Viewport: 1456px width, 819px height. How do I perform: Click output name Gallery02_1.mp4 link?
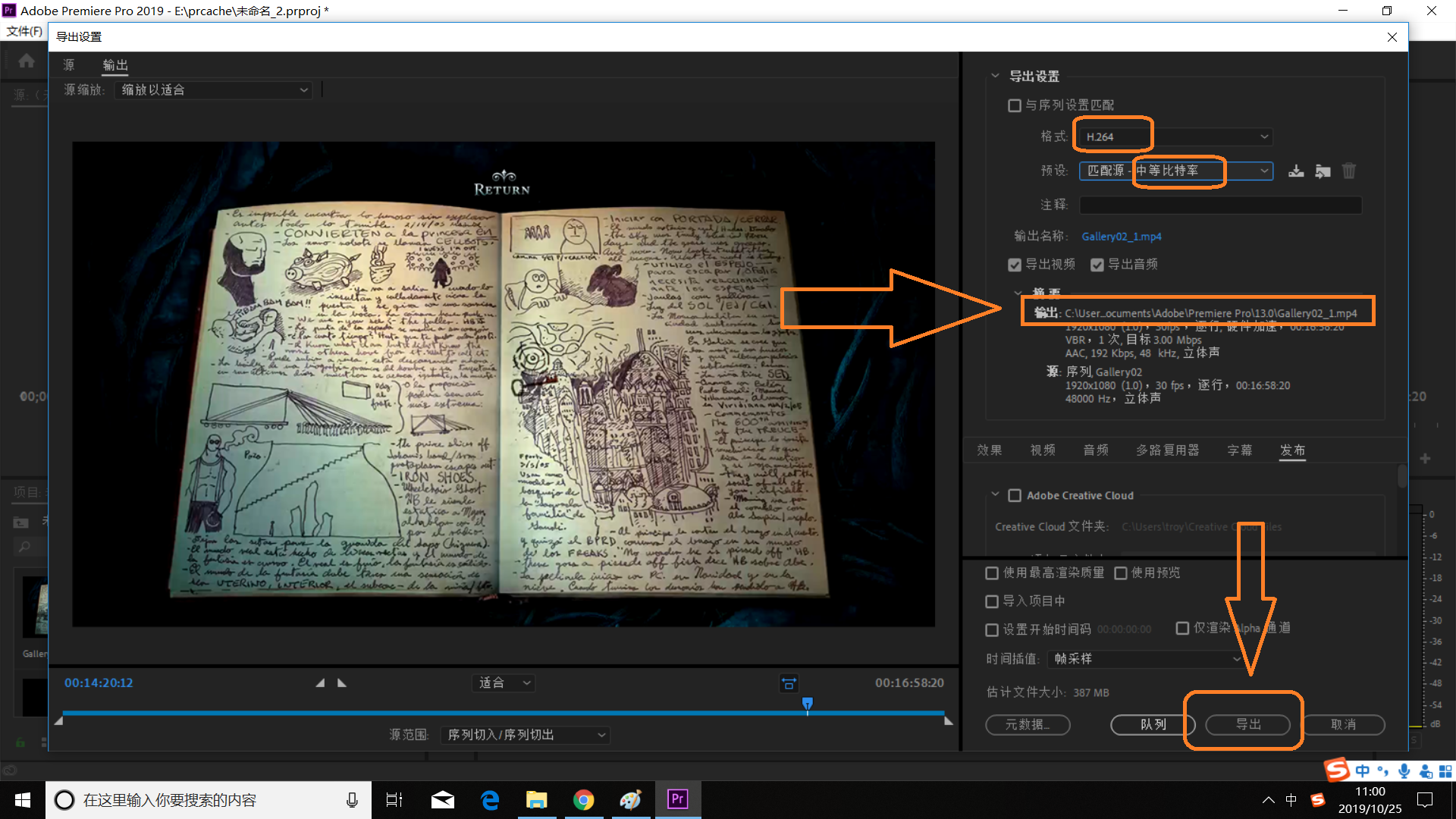(1121, 237)
